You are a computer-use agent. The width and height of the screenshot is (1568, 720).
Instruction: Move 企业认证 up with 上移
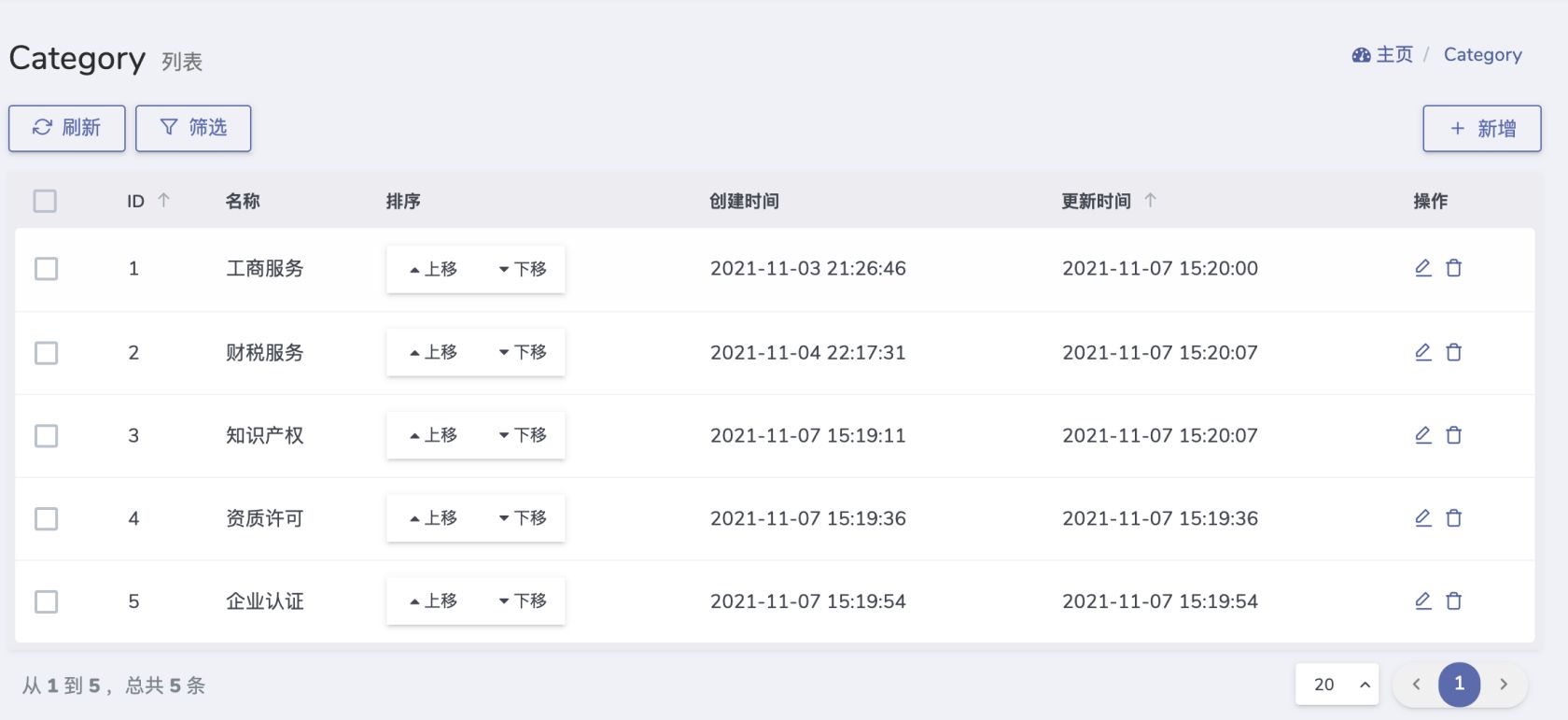[432, 601]
